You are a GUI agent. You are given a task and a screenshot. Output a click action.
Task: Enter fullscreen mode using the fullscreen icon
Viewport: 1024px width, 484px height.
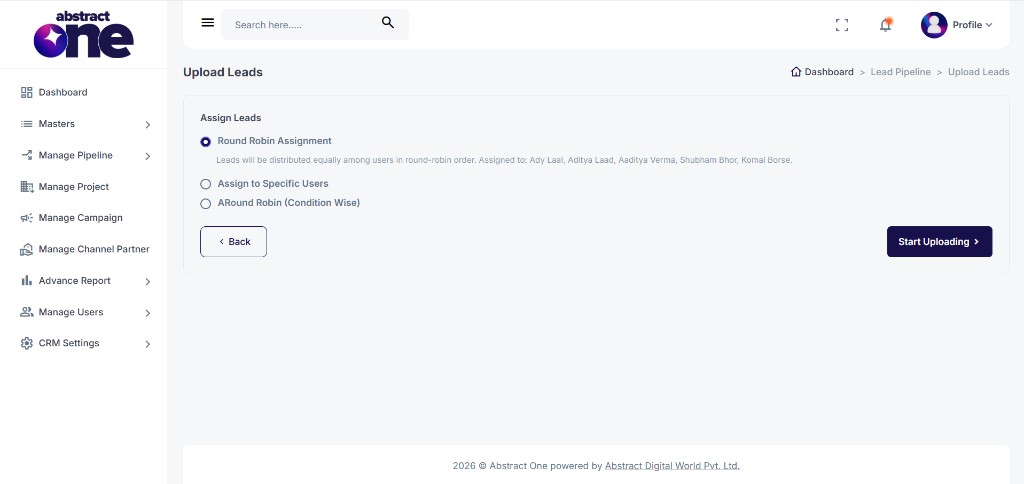842,25
